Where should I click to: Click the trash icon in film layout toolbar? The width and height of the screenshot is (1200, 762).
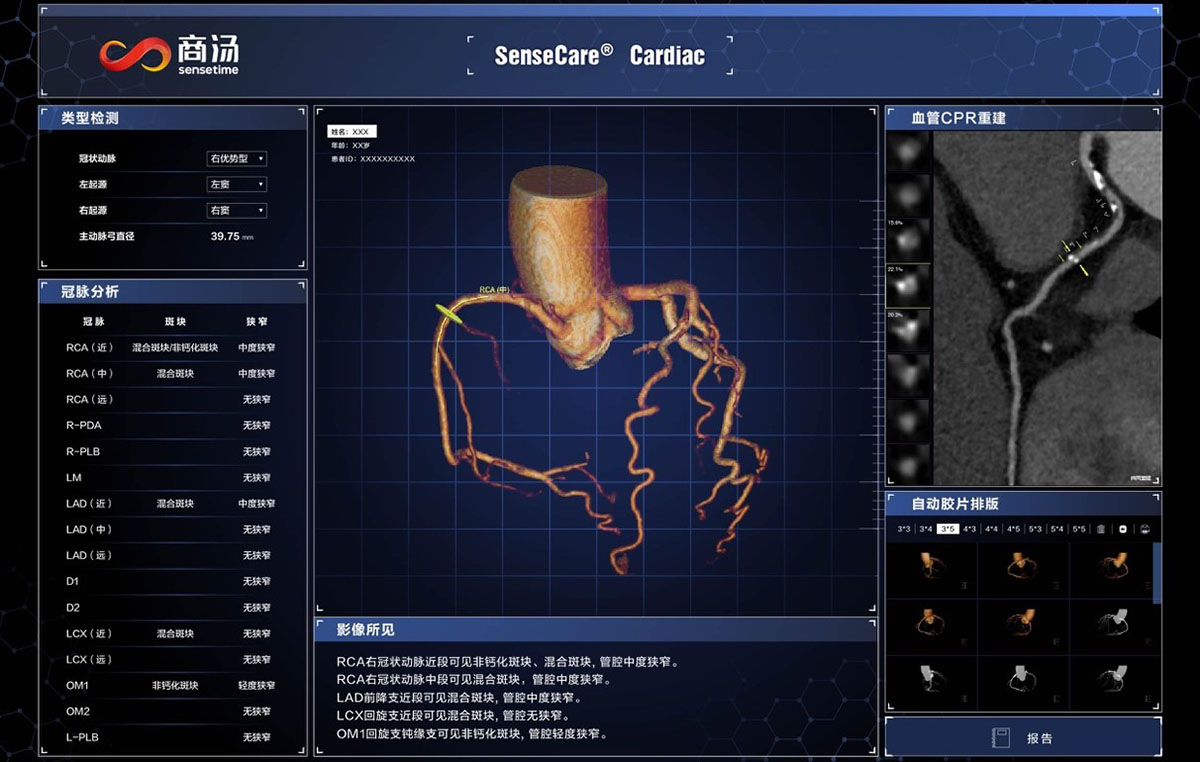(1101, 529)
